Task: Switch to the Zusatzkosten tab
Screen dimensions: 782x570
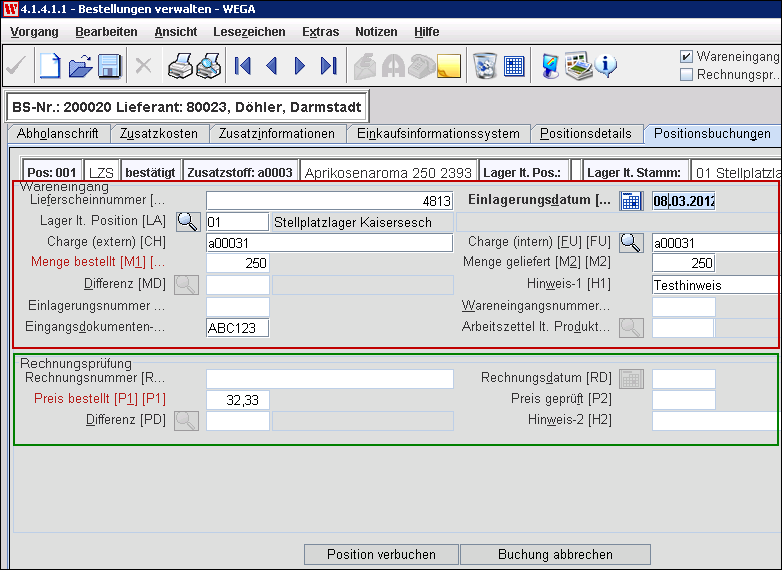Action: (x=159, y=134)
